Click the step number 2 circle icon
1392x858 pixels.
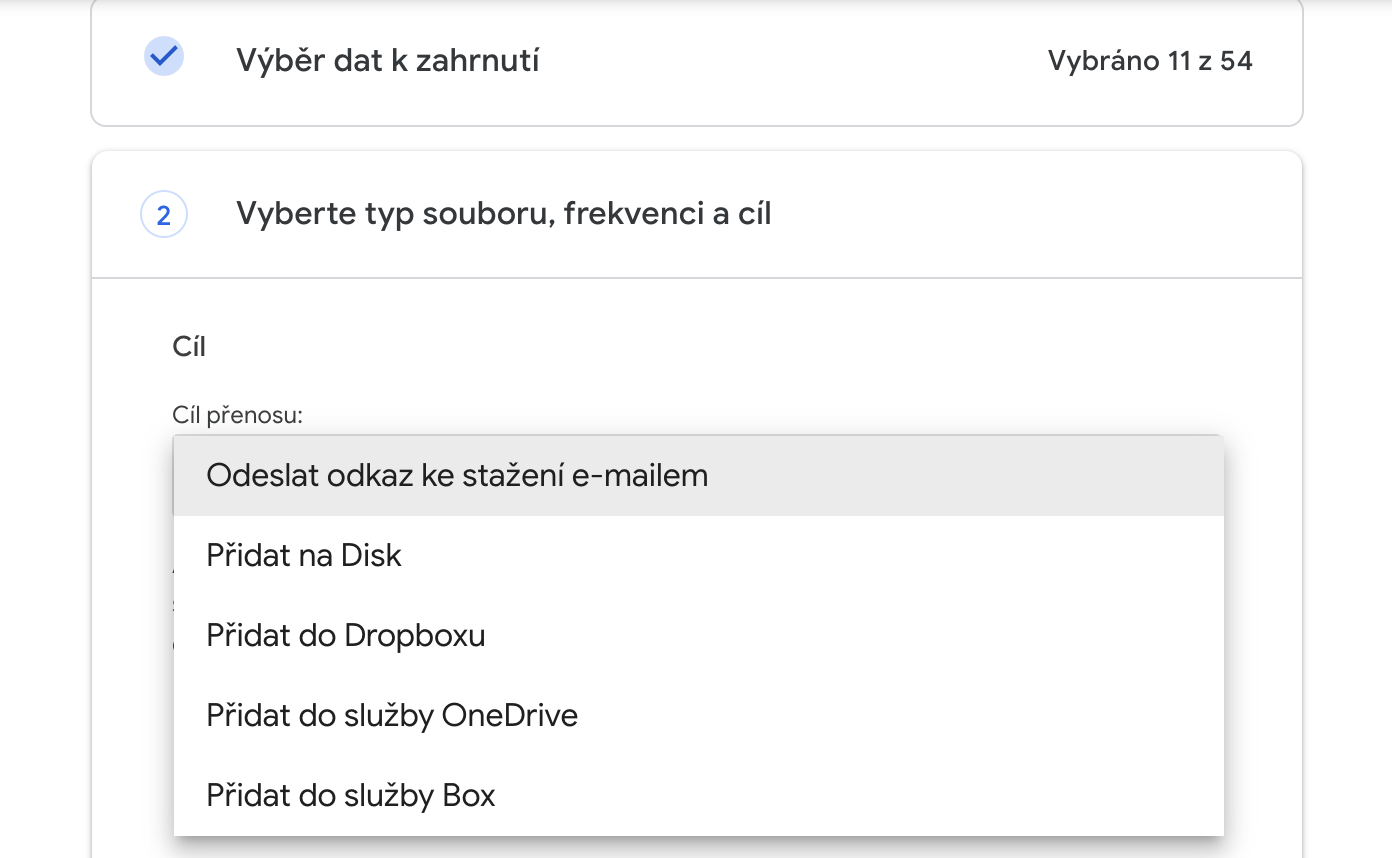164,214
